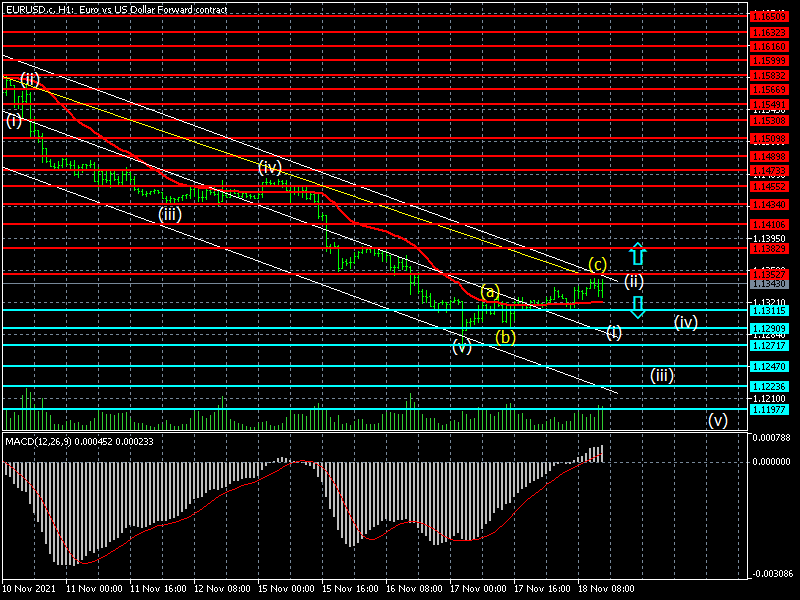800x600 pixels.
Task: Click the cyan down arrow marker
Action: [637, 306]
